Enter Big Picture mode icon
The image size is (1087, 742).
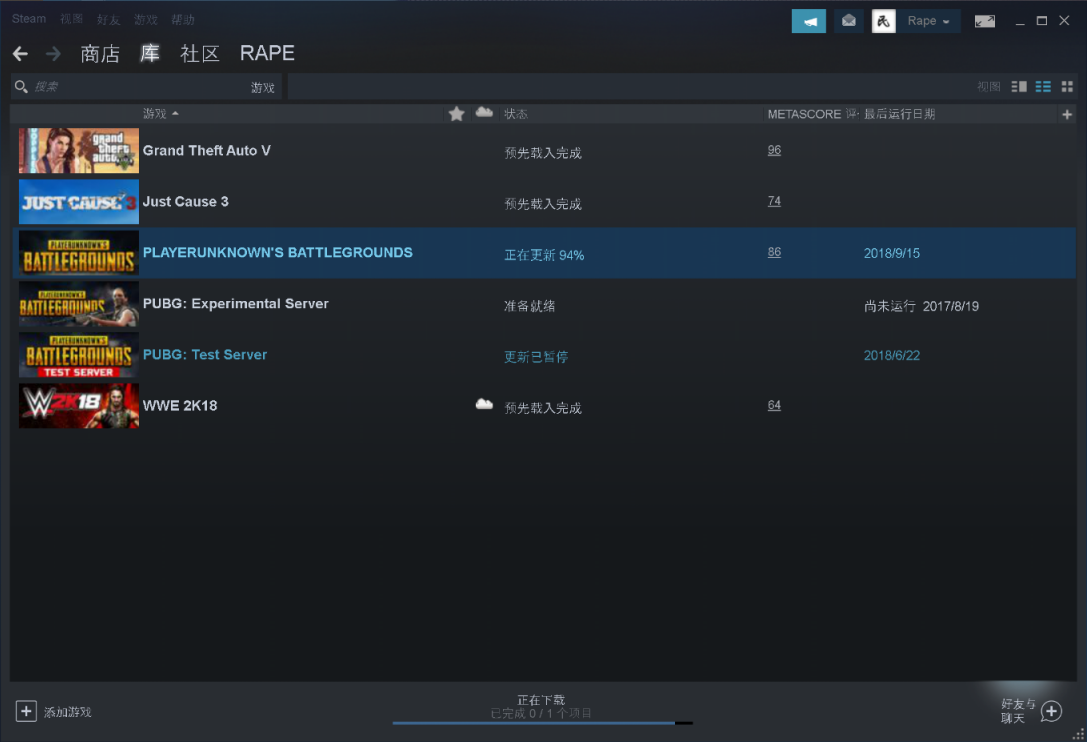984,21
